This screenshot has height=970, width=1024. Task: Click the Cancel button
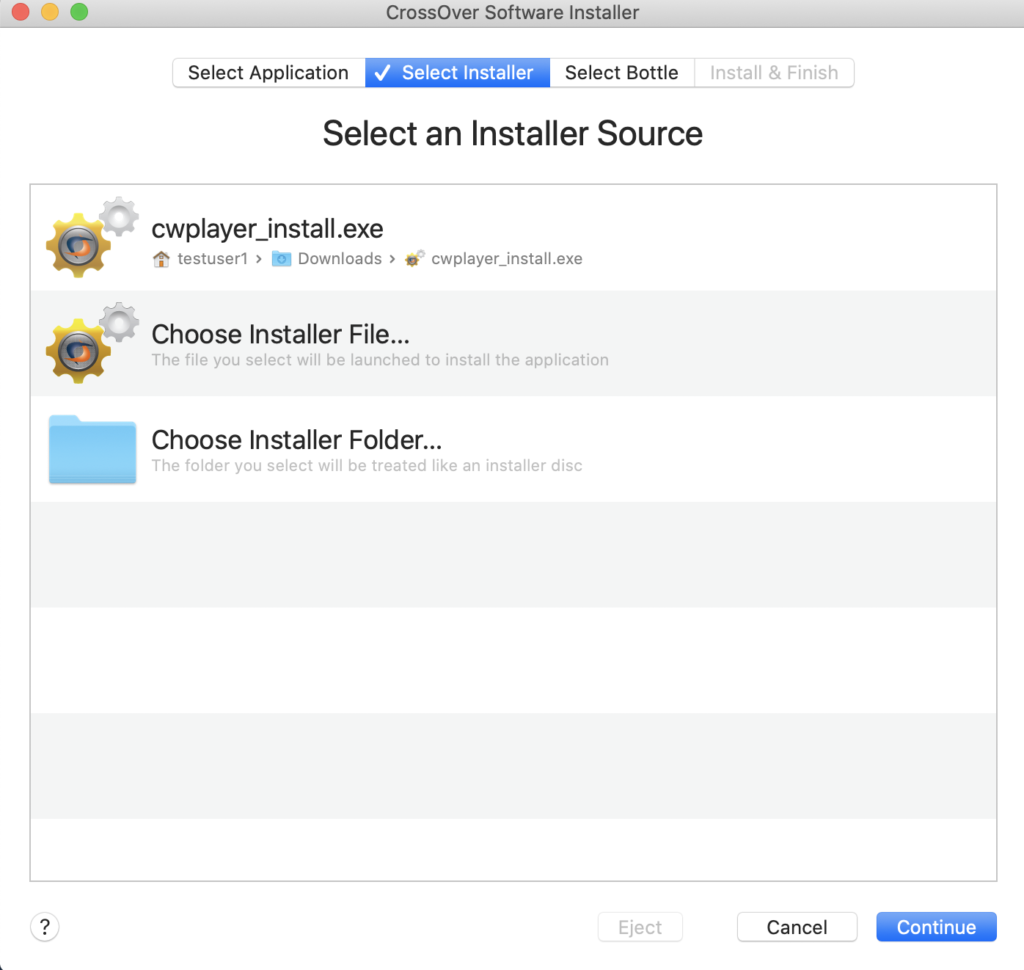[796, 927]
